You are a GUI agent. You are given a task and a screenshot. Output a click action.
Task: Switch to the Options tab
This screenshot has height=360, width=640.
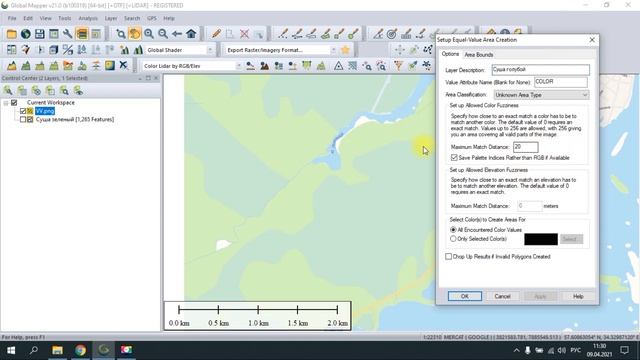click(450, 54)
